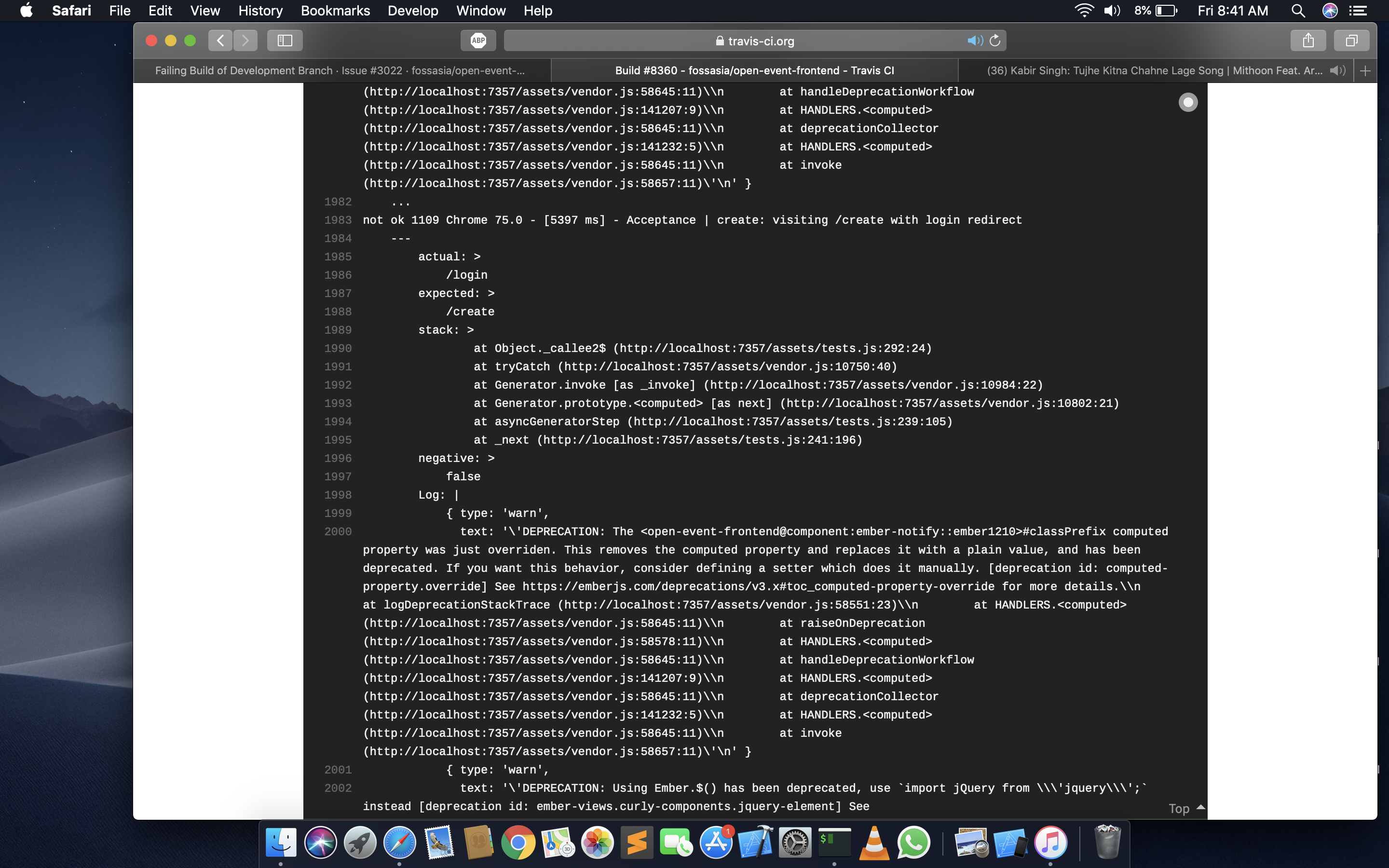Viewport: 1389px width, 868px height.
Task: Open the Share menu in Safari
Action: [1308, 41]
